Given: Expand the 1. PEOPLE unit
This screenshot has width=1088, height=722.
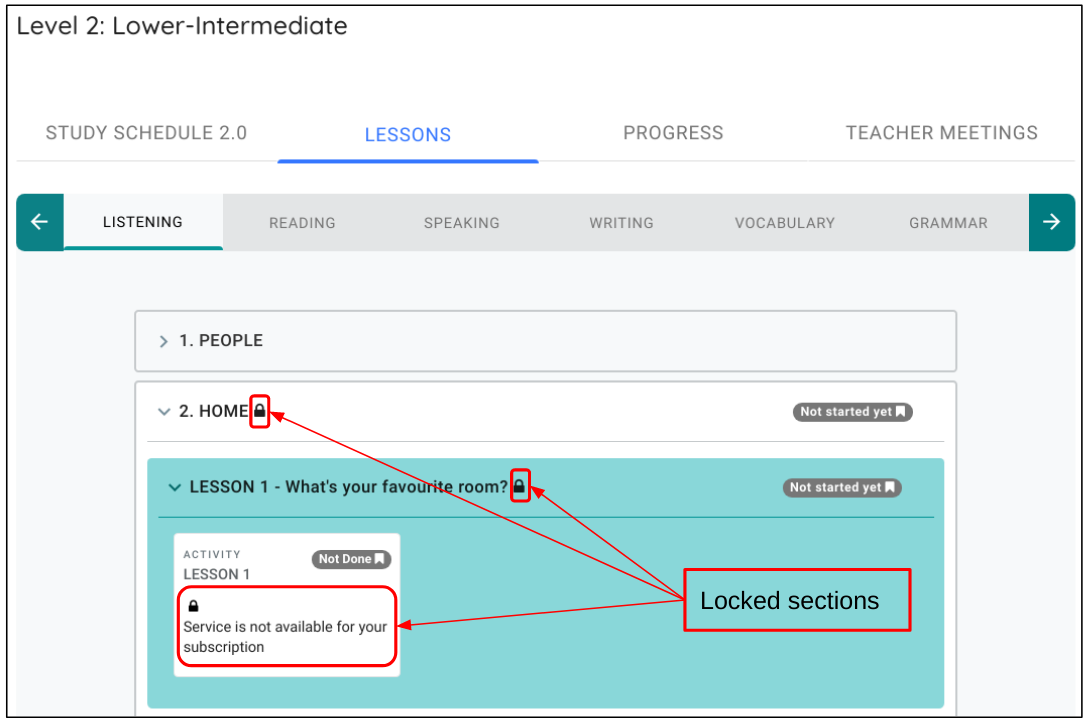Looking at the screenshot, I should click(x=165, y=341).
